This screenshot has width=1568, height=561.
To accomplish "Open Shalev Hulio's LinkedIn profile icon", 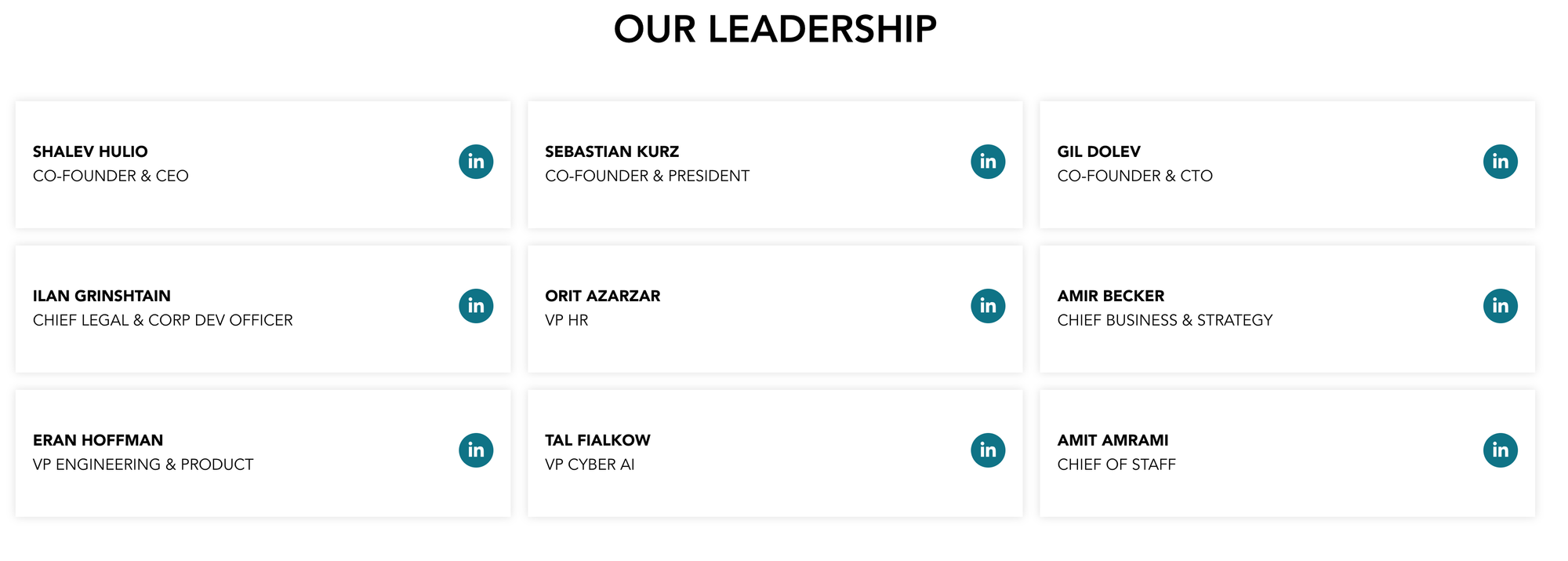I will point(476,162).
